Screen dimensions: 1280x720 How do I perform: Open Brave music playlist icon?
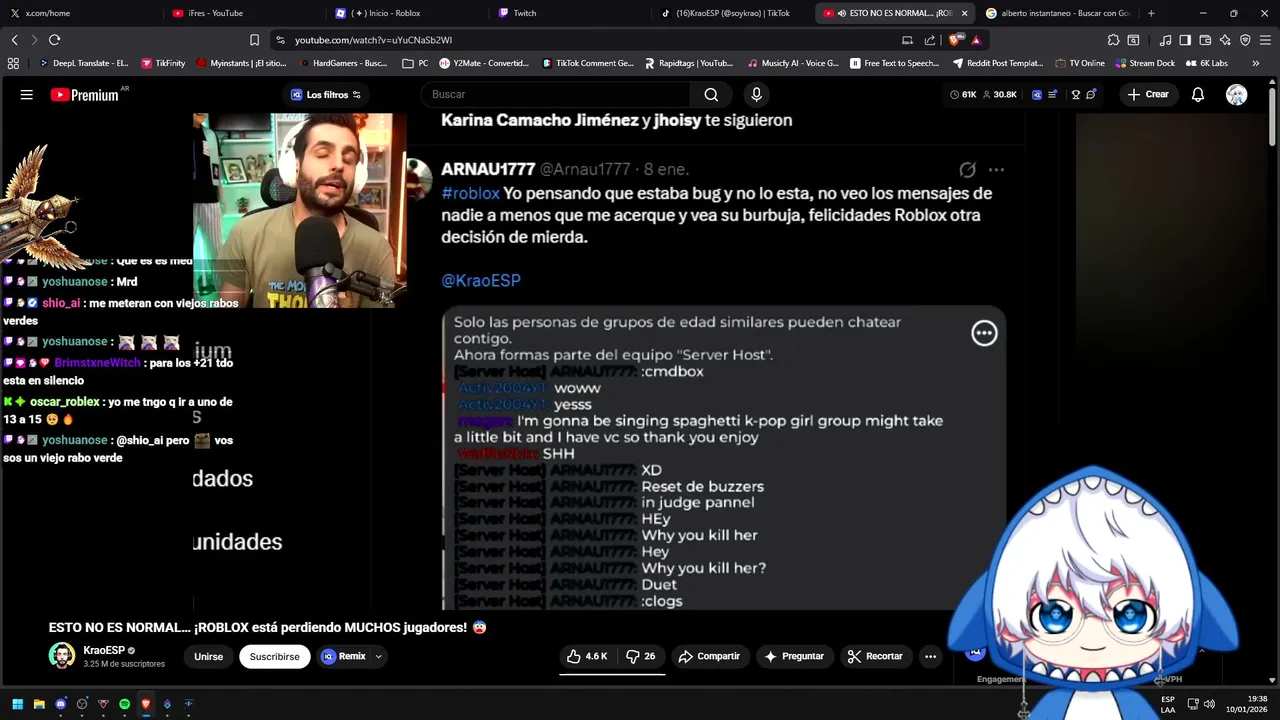(1165, 40)
